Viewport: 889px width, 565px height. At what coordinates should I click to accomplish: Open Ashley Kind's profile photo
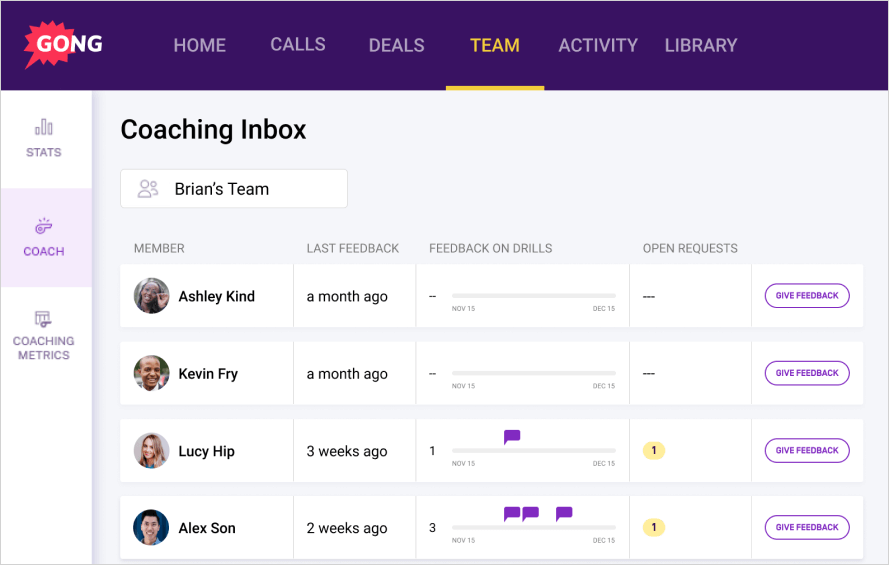point(151,296)
